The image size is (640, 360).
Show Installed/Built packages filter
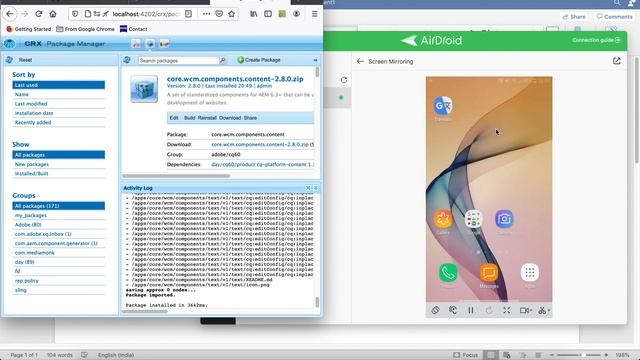click(x=58, y=173)
